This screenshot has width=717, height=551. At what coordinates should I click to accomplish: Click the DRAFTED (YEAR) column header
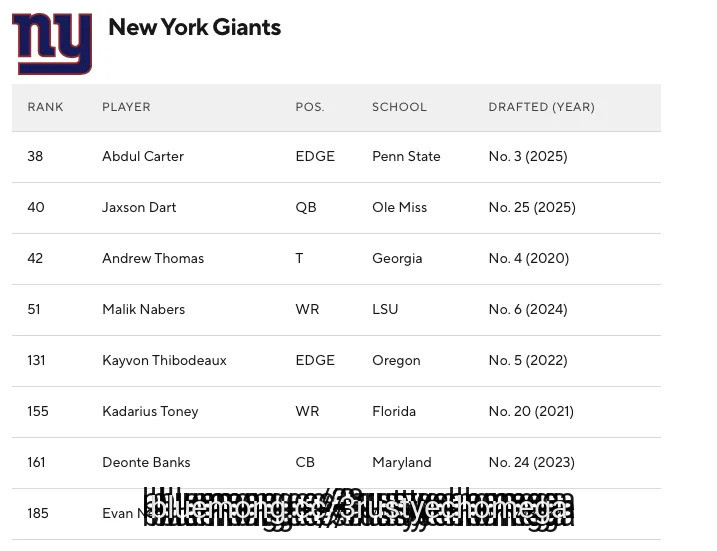tap(541, 107)
